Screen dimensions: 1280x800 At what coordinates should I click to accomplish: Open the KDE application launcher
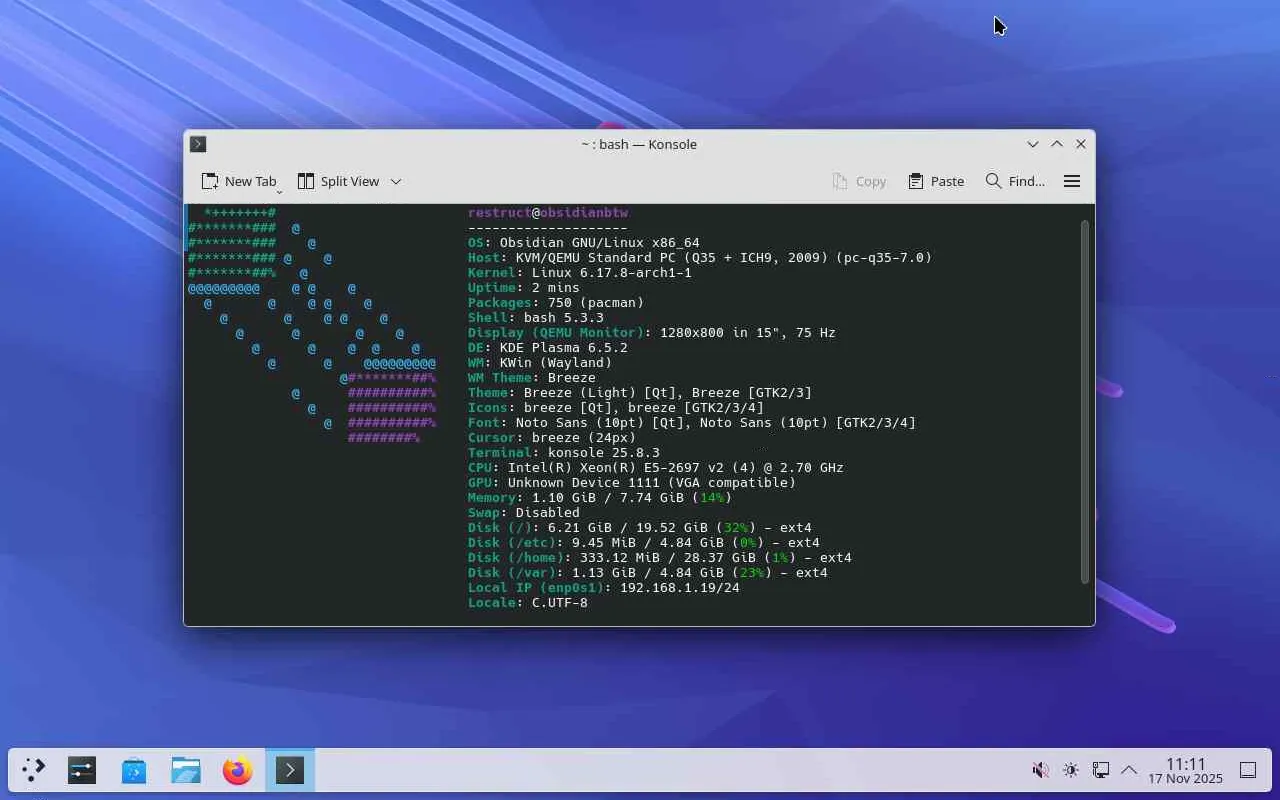(x=34, y=770)
